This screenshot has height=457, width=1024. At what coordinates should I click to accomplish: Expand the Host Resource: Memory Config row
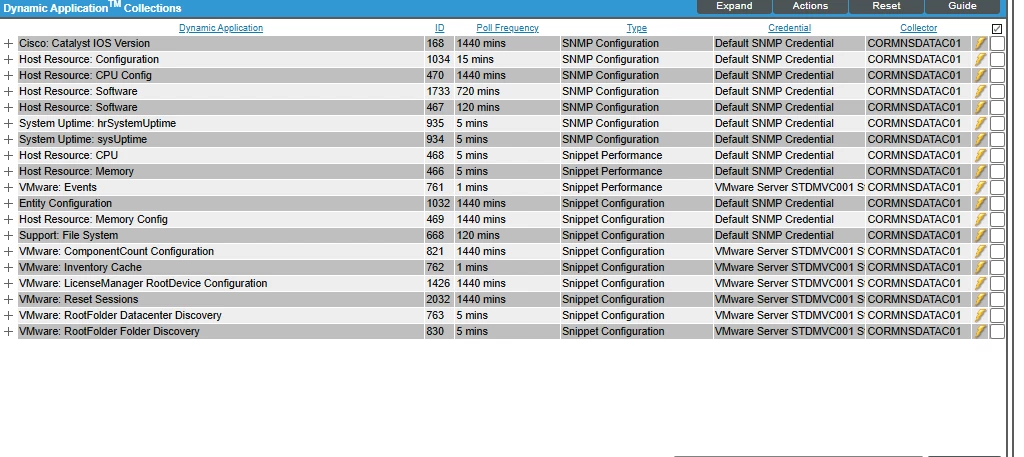point(8,219)
